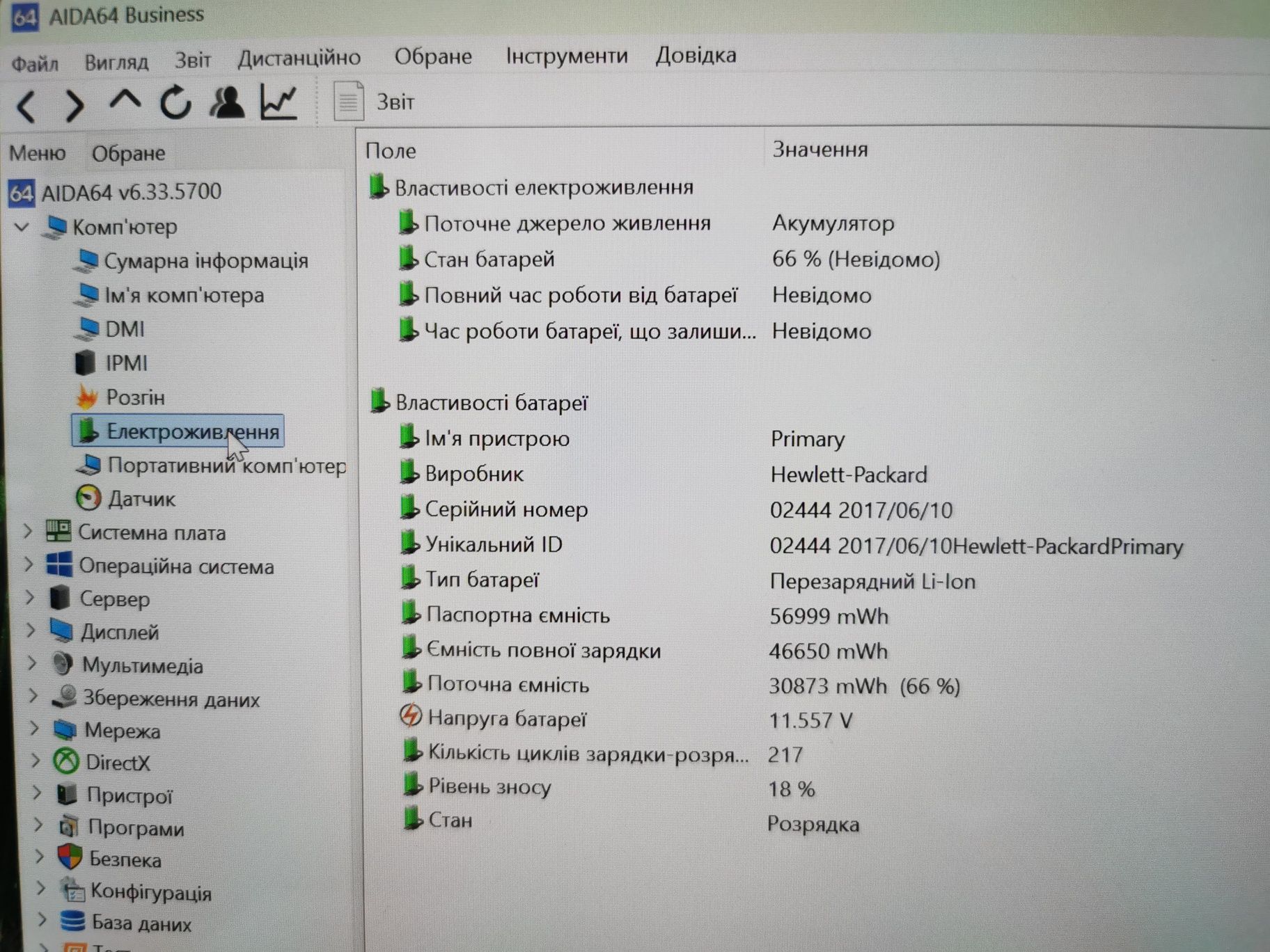
Task: Go up one level with the Up arrow
Action: (125, 100)
